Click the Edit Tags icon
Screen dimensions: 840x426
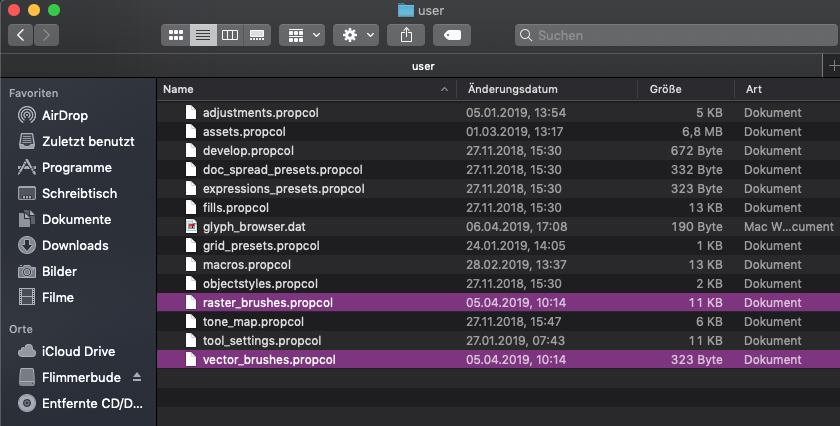pyautogui.click(x=452, y=35)
